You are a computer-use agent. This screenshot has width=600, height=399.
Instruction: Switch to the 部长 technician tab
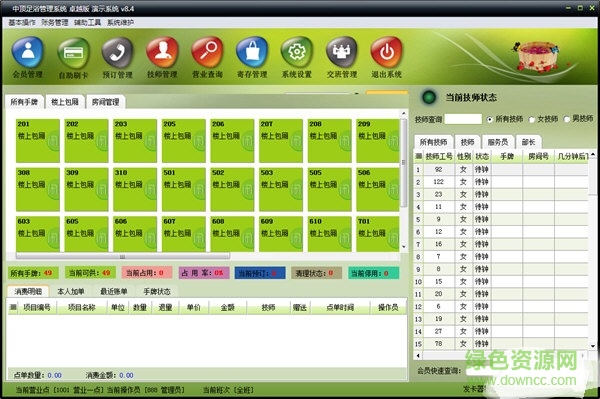tap(528, 142)
